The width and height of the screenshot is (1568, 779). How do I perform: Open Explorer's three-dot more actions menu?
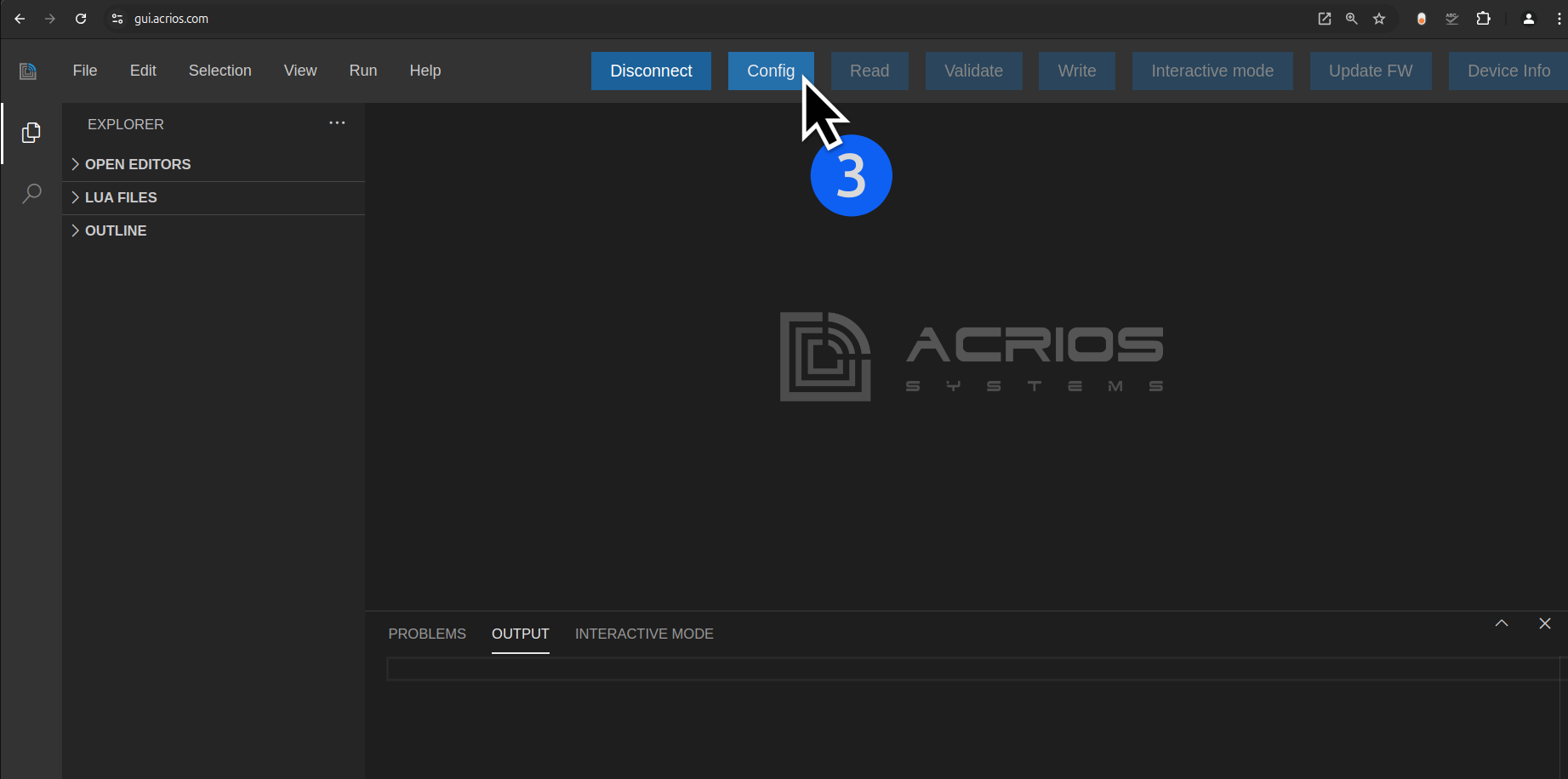[x=337, y=123]
